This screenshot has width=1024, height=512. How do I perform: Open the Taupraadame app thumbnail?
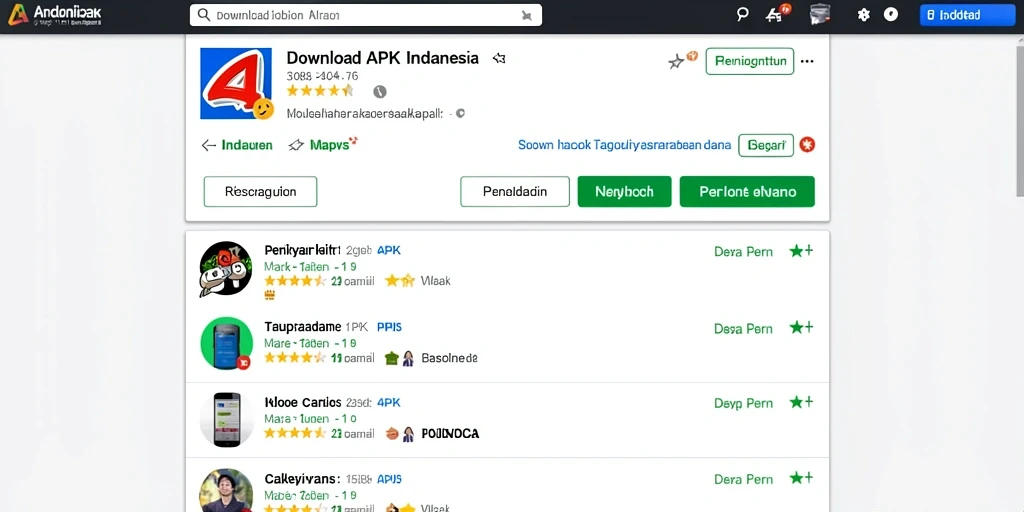coord(226,344)
